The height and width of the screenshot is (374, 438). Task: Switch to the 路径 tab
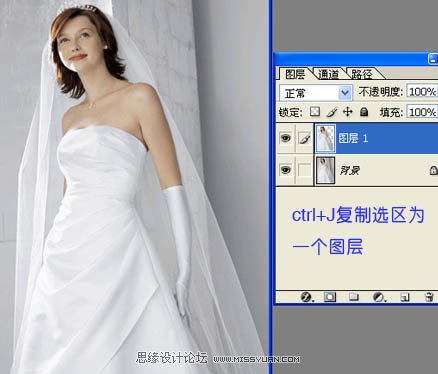coord(362,74)
